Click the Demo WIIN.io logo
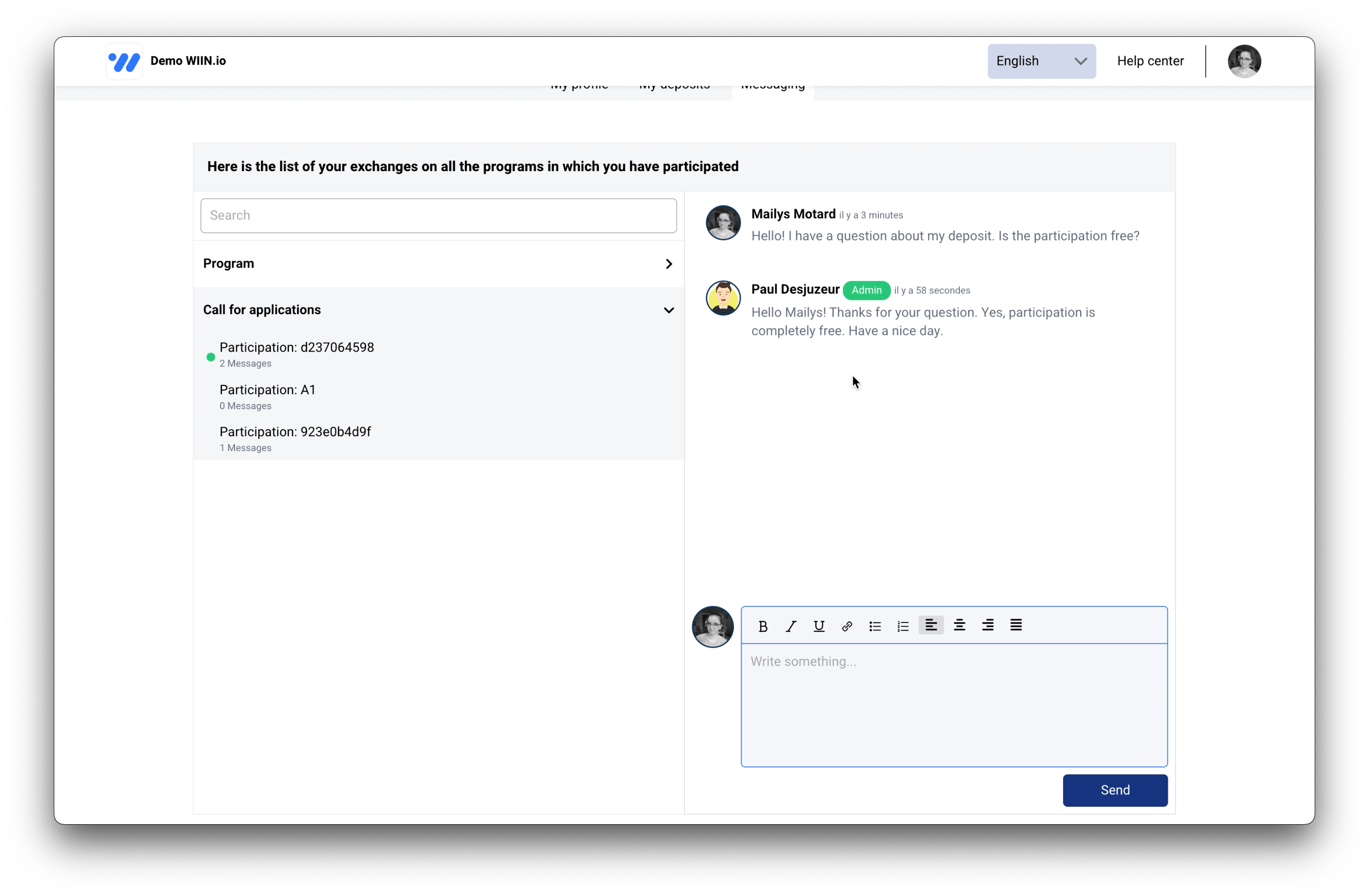The height and width of the screenshot is (896, 1369). coord(124,61)
